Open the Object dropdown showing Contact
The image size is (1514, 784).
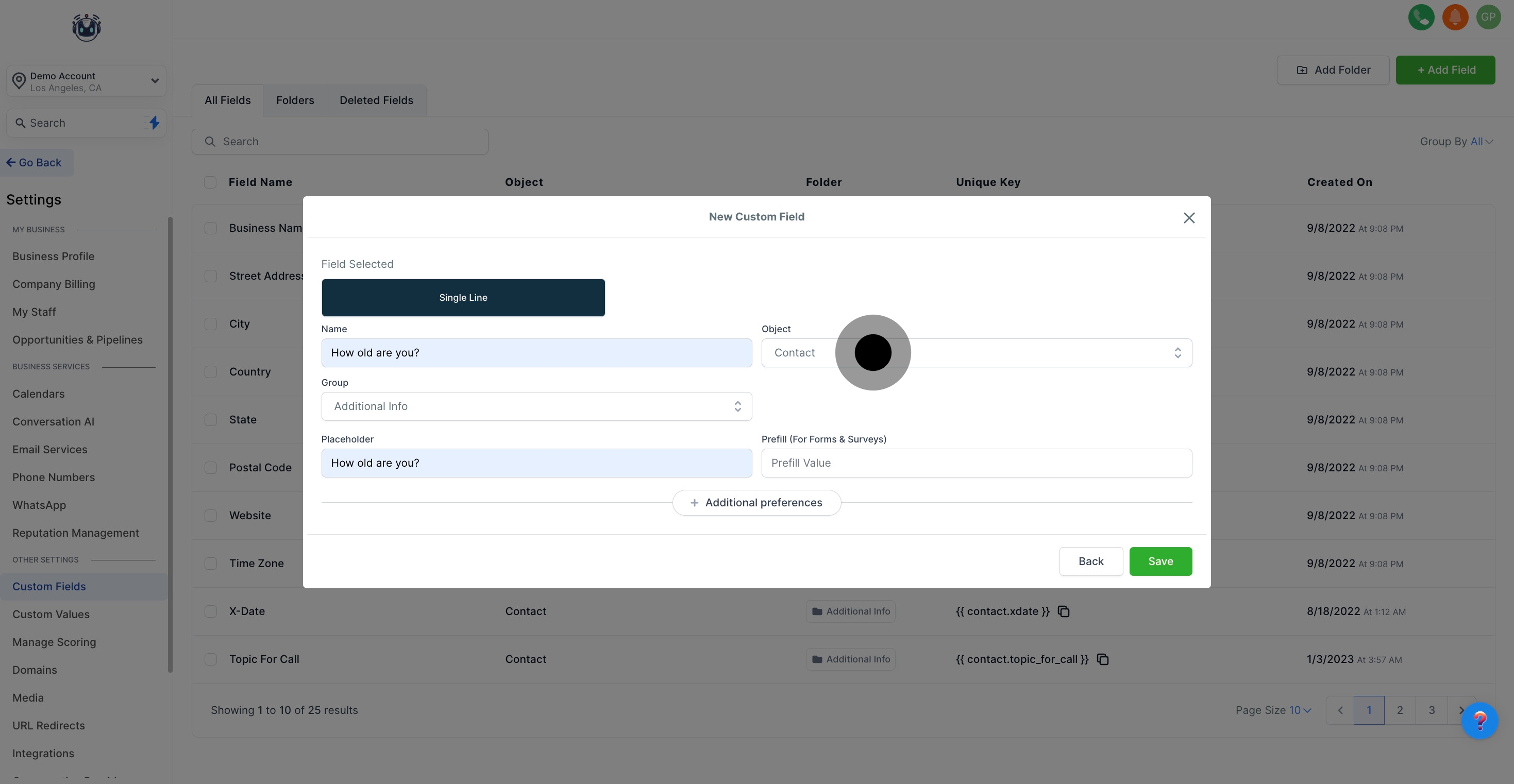click(x=976, y=353)
